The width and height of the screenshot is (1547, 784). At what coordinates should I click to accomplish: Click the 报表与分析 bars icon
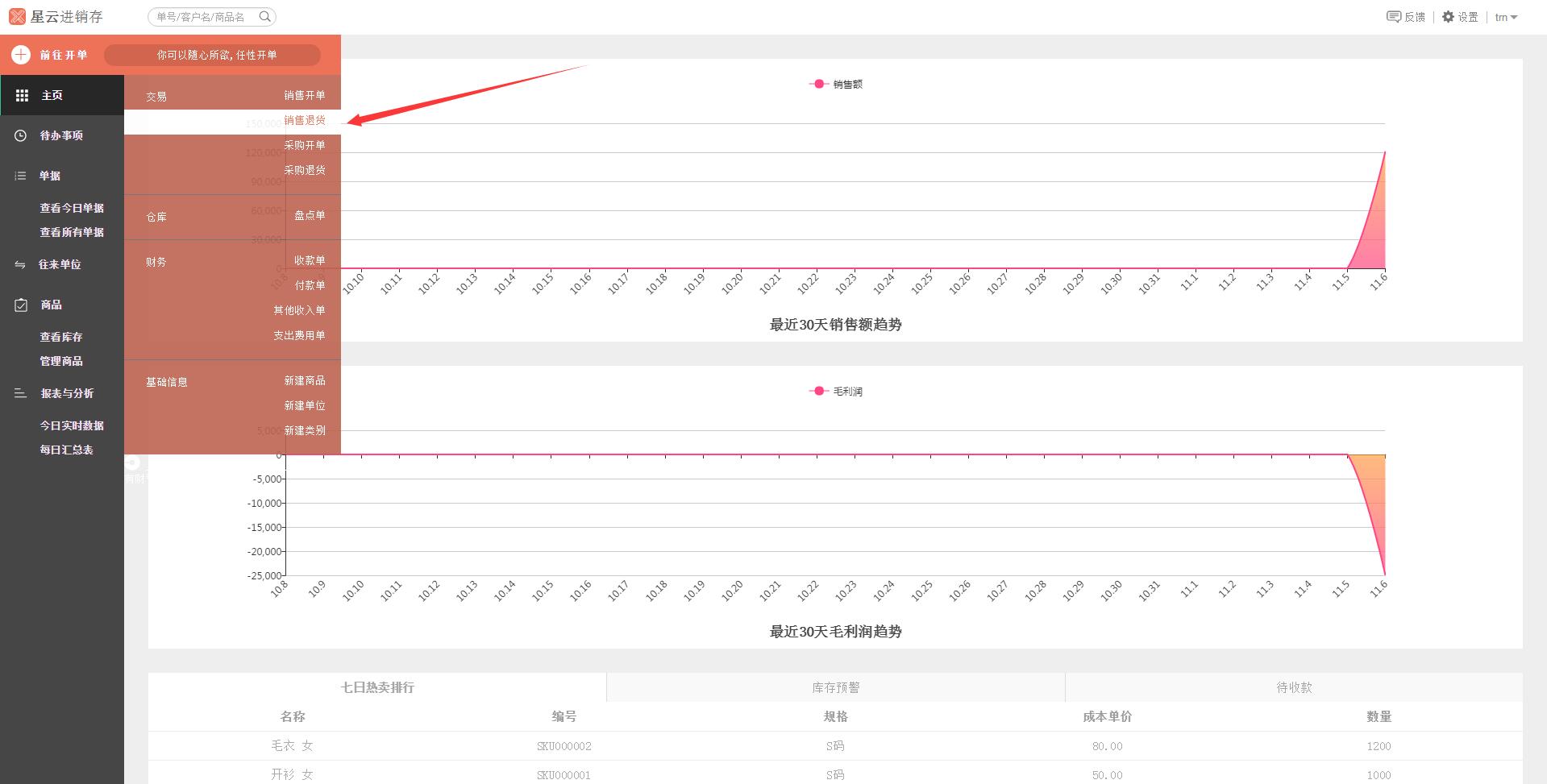(21, 393)
